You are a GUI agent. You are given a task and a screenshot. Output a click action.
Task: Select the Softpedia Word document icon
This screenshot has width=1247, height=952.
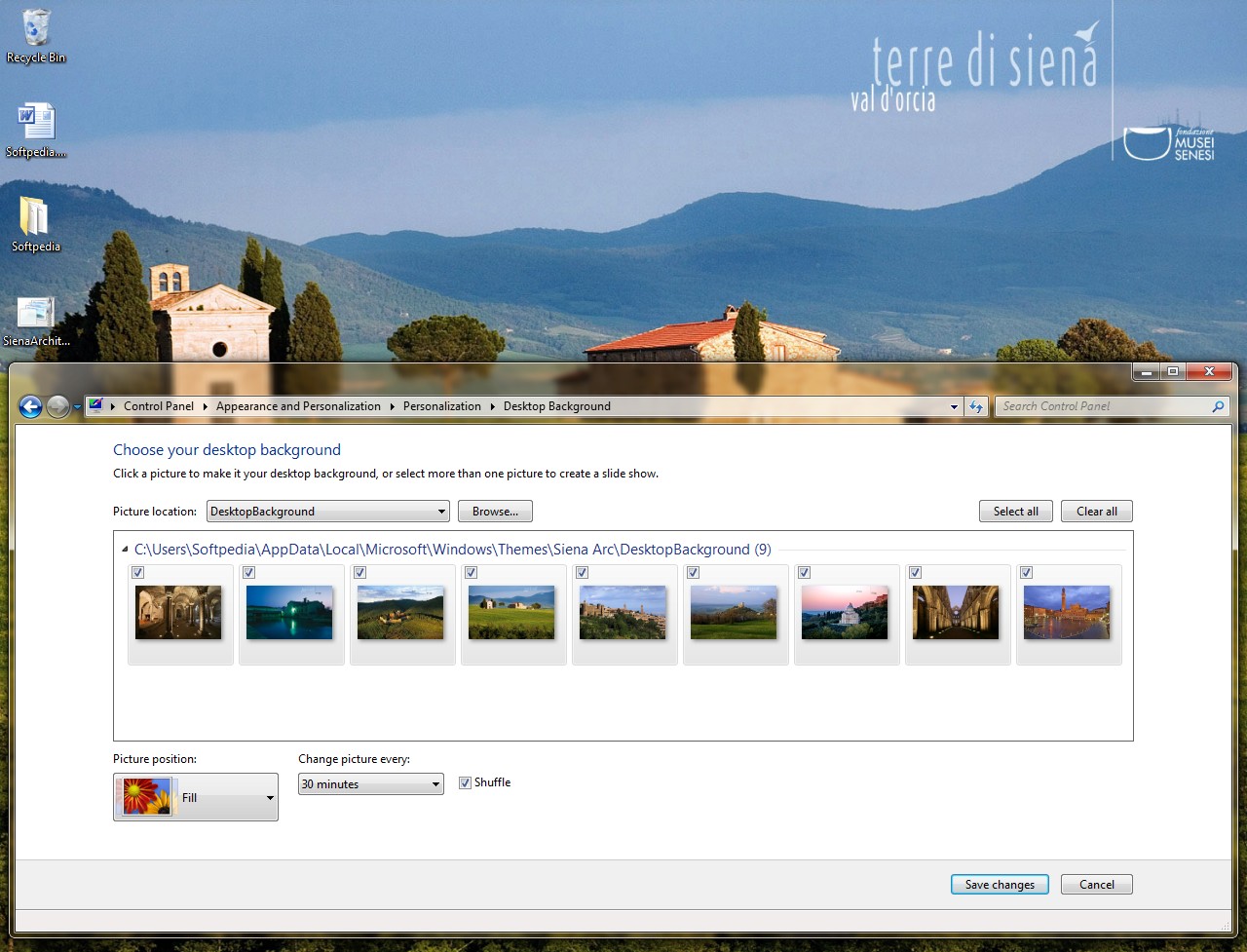pos(36,131)
